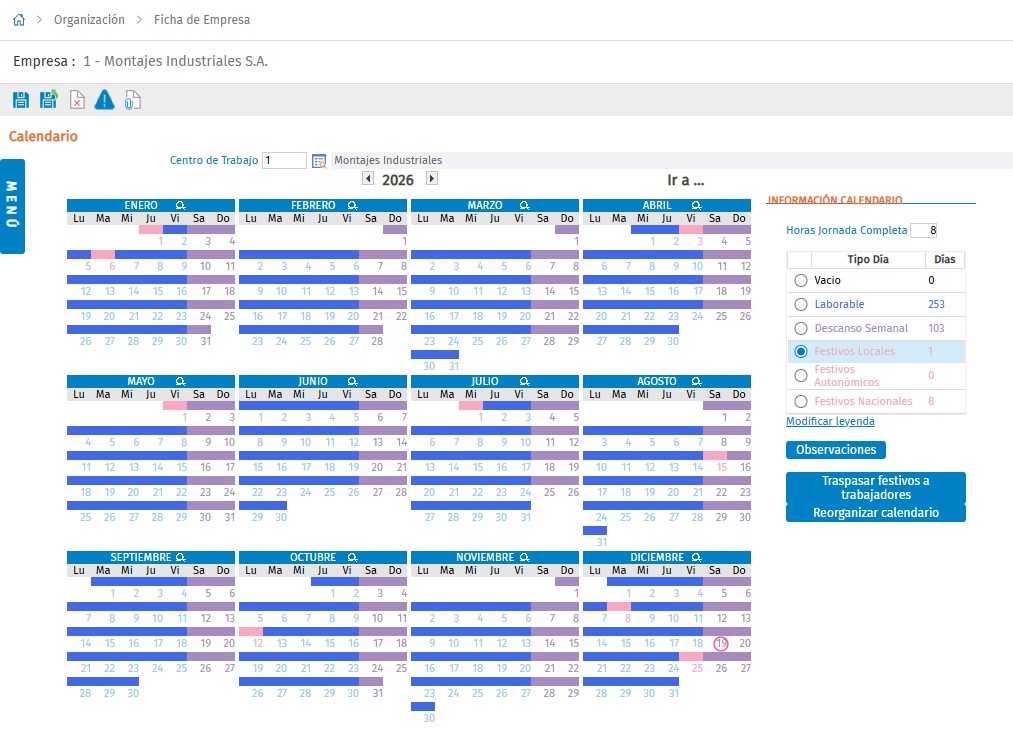Click Reorganizar calendario button
1013x729 pixels.
coord(875,512)
